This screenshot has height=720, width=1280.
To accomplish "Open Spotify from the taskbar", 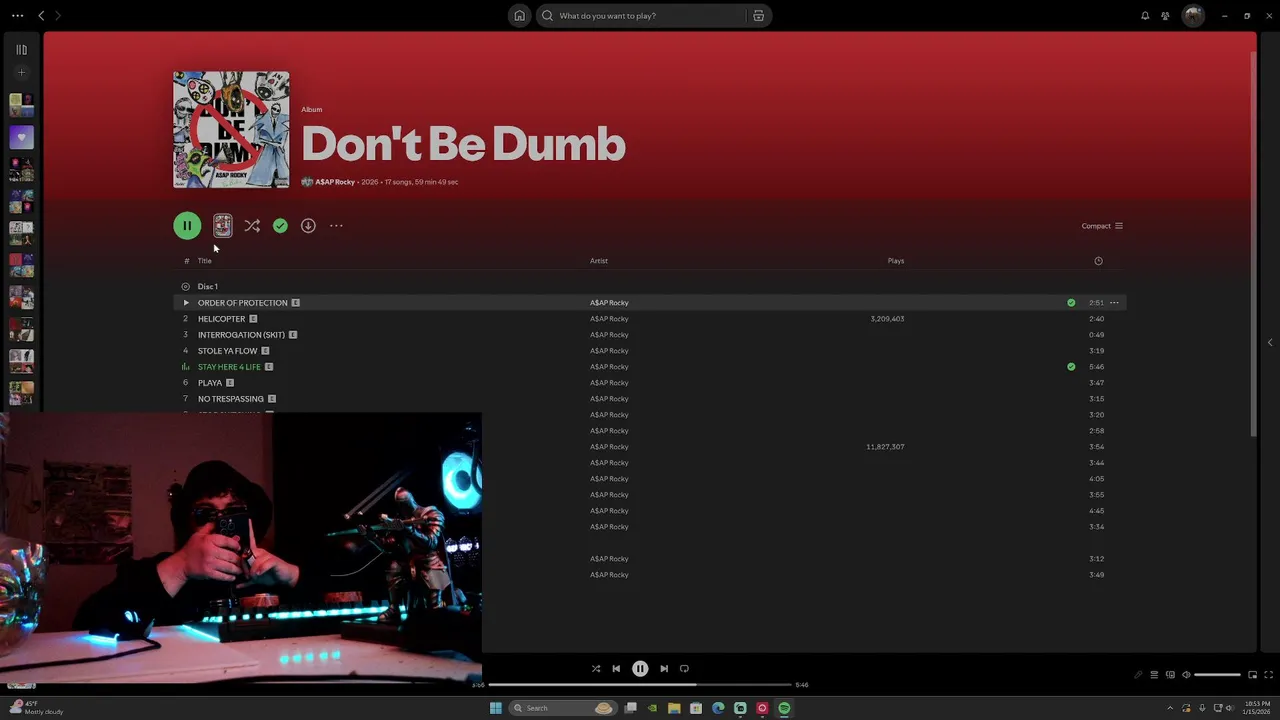I will tap(784, 708).
